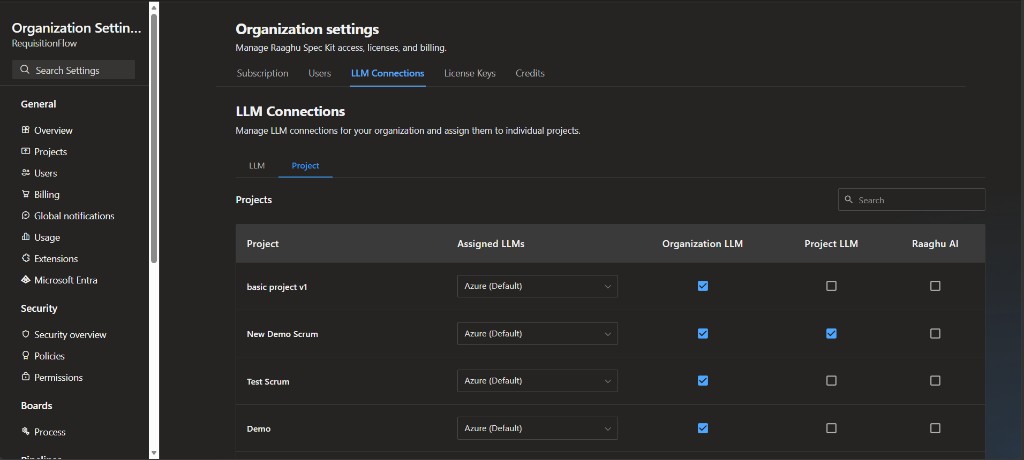
Task: Check Raaghu AI for Demo project
Action: (935, 428)
